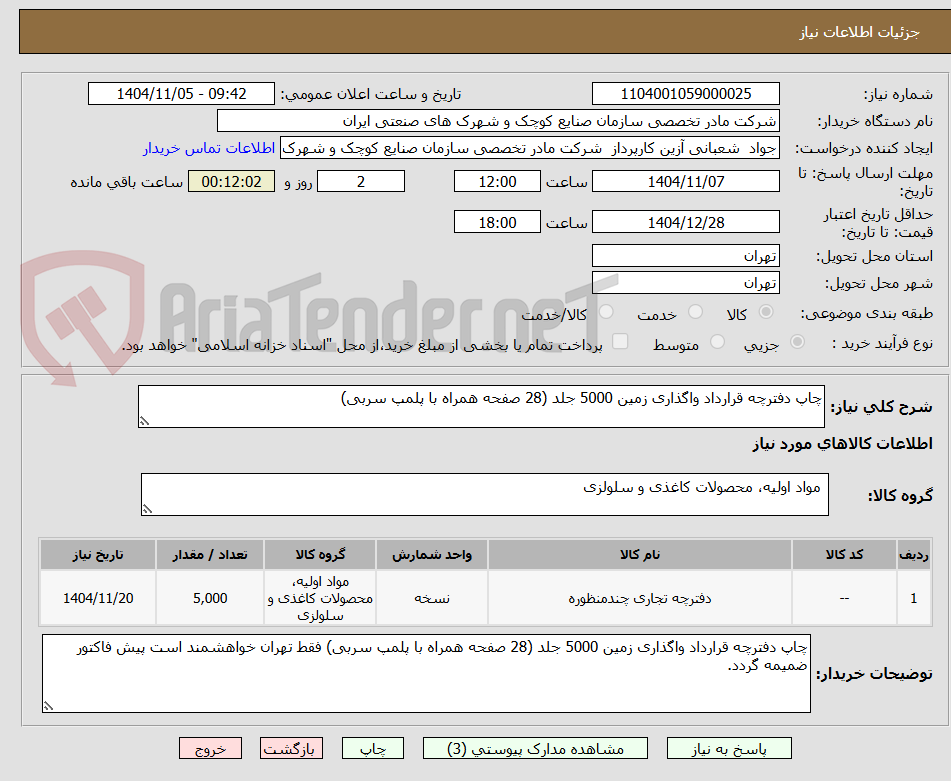Select the جزیی purchase process option
Screen dimensions: 951x781
[x=795, y=342]
